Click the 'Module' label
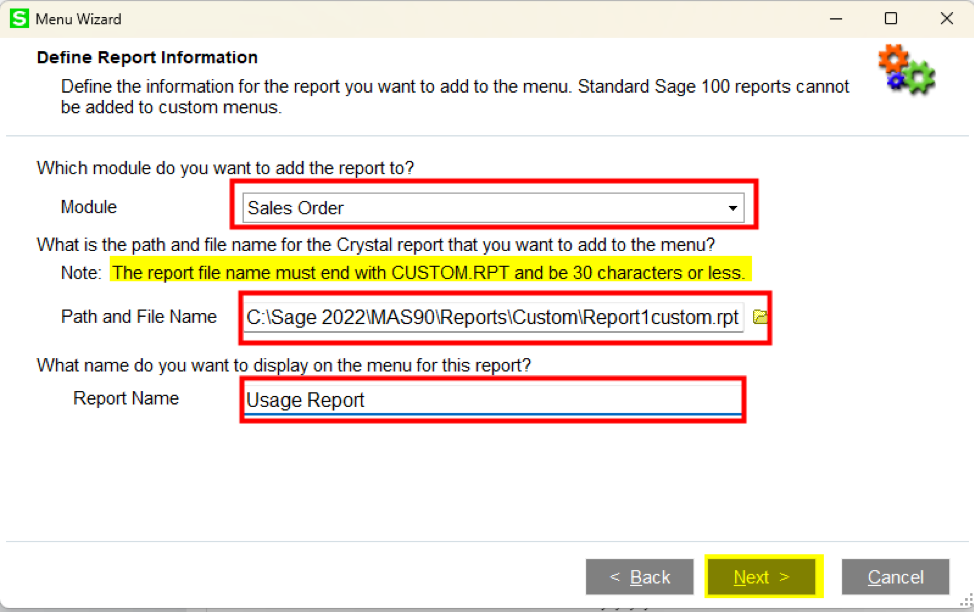The height and width of the screenshot is (612, 974). [x=89, y=207]
